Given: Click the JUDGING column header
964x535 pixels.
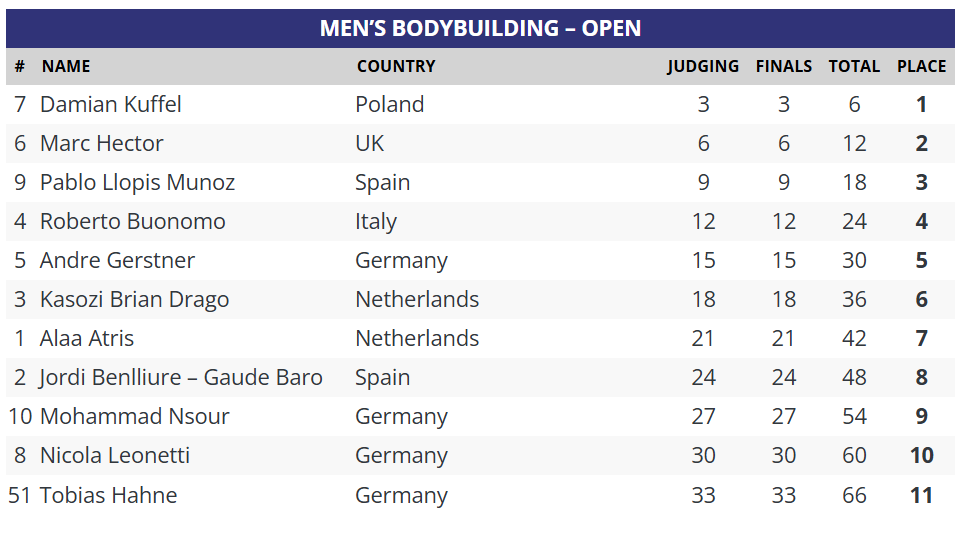Looking at the screenshot, I should pyautogui.click(x=703, y=67).
